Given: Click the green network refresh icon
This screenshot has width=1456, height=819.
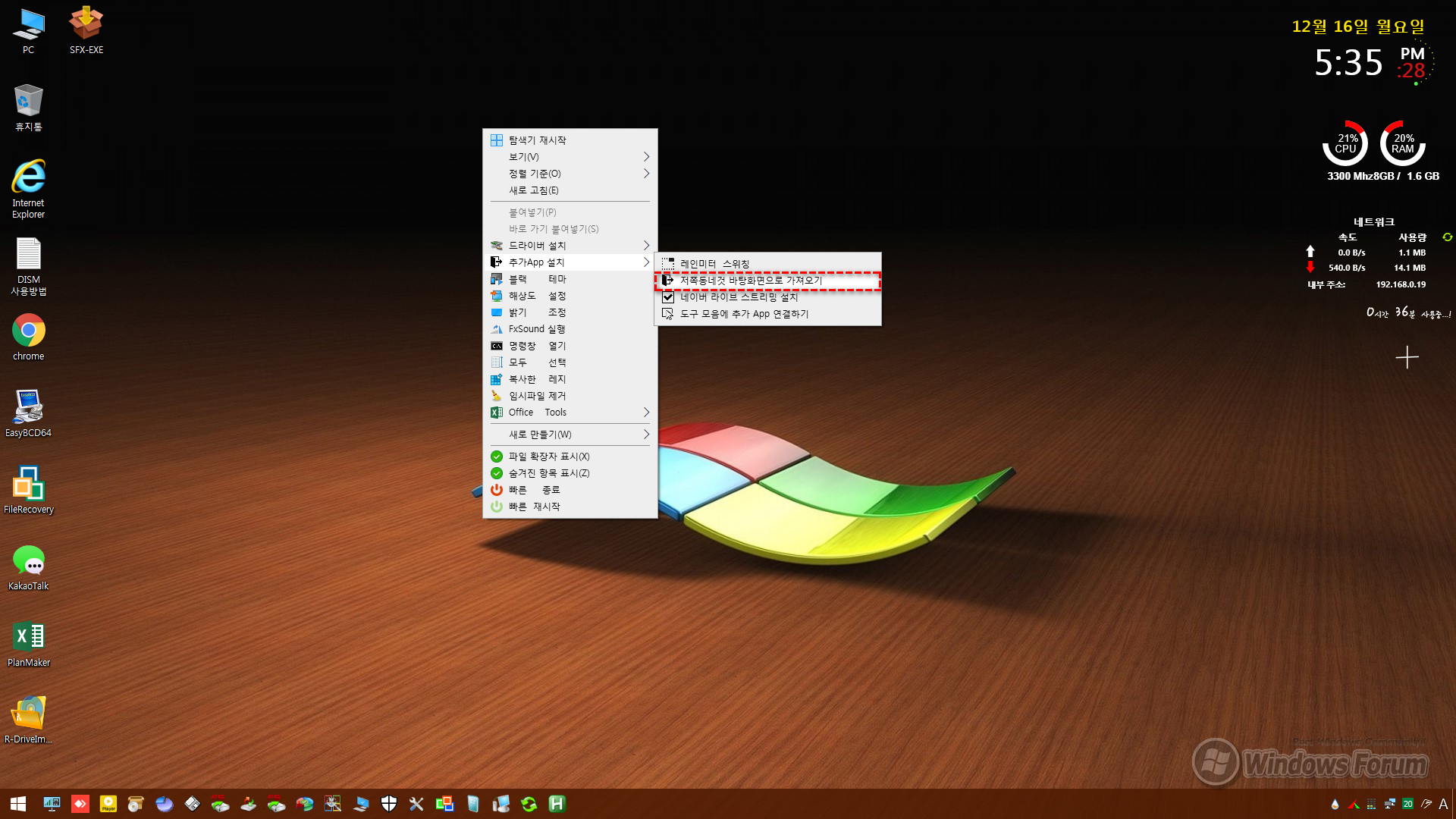Looking at the screenshot, I should (1447, 237).
